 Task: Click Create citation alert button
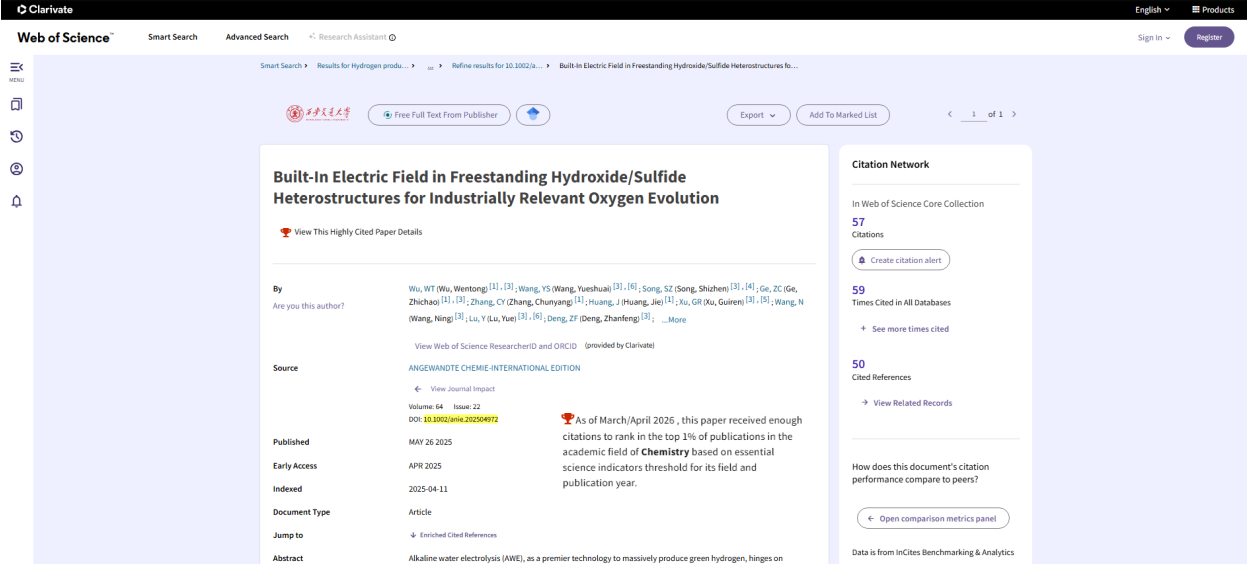pos(901,260)
